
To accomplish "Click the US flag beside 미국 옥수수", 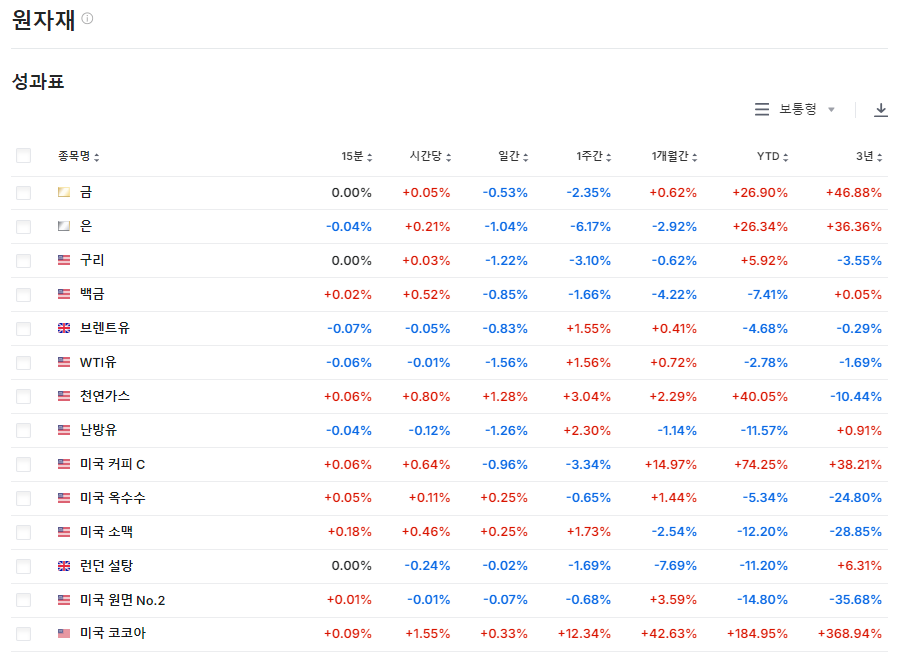I will pos(64,498).
